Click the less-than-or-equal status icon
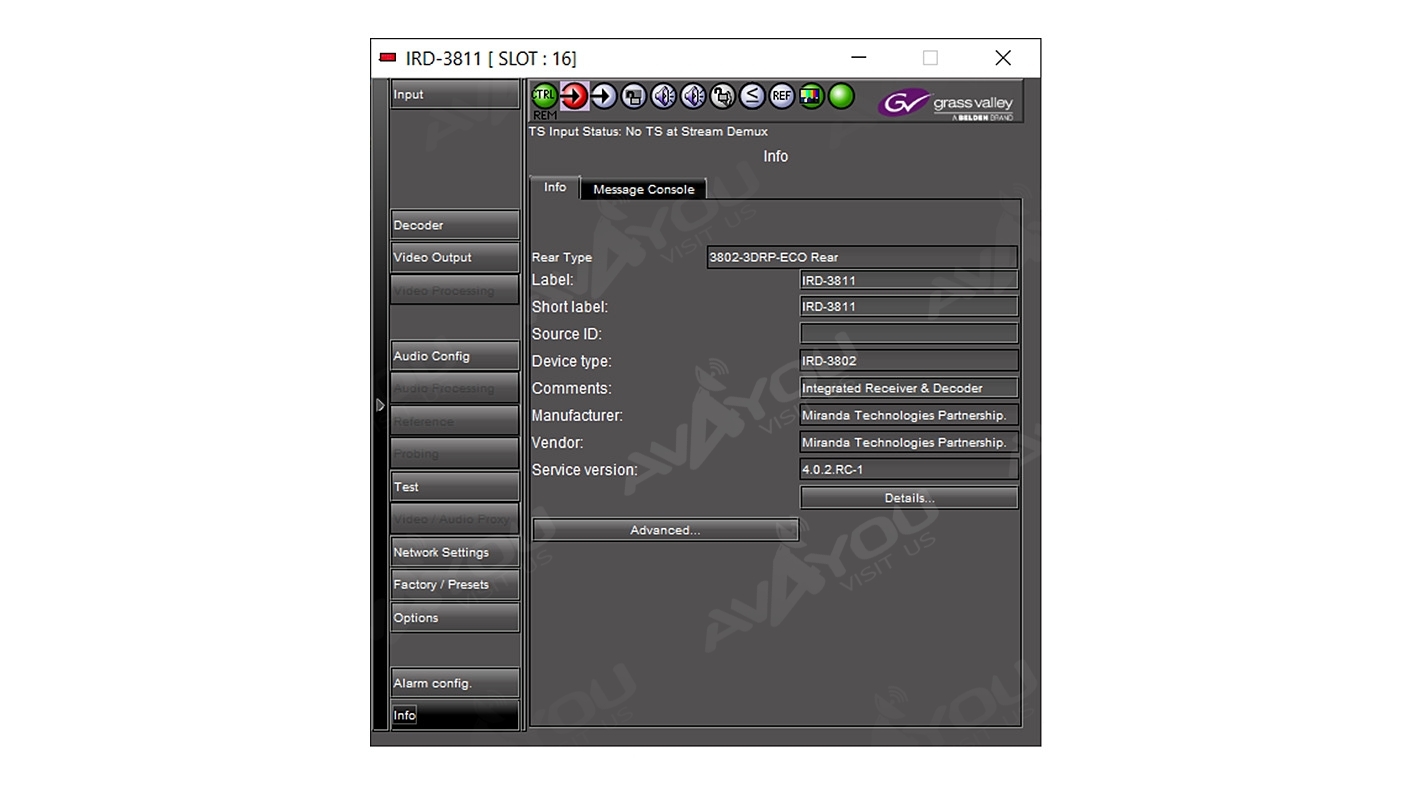The width and height of the screenshot is (1422, 800). click(x=752, y=96)
